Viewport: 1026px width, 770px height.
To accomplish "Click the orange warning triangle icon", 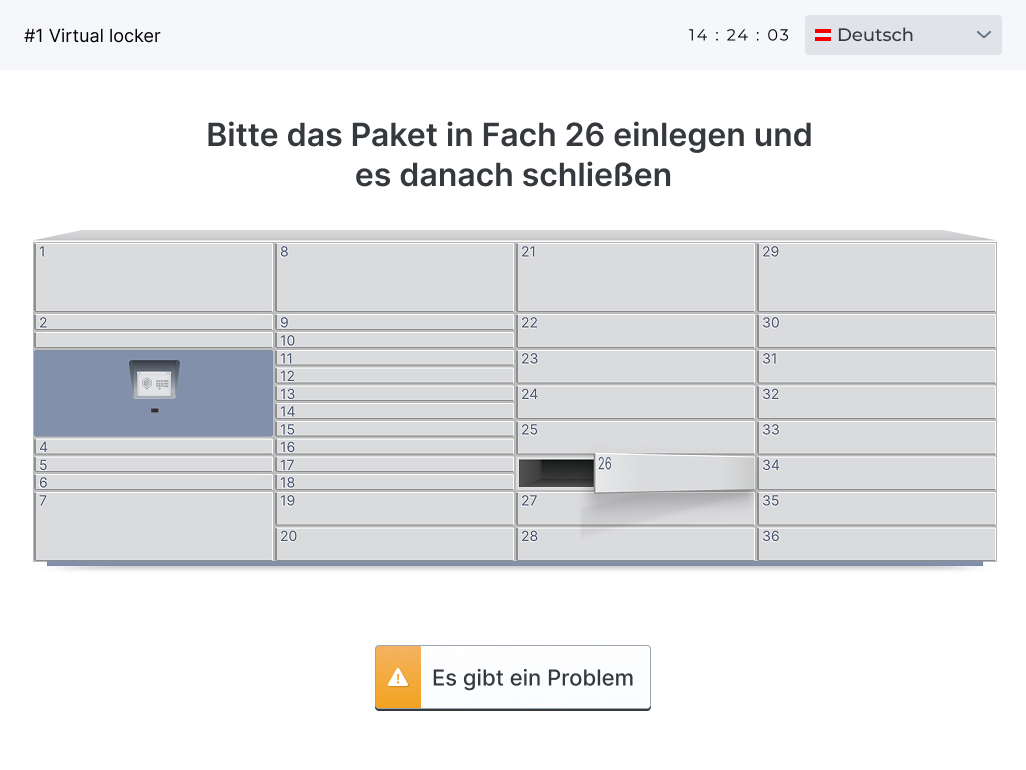I will tap(398, 678).
